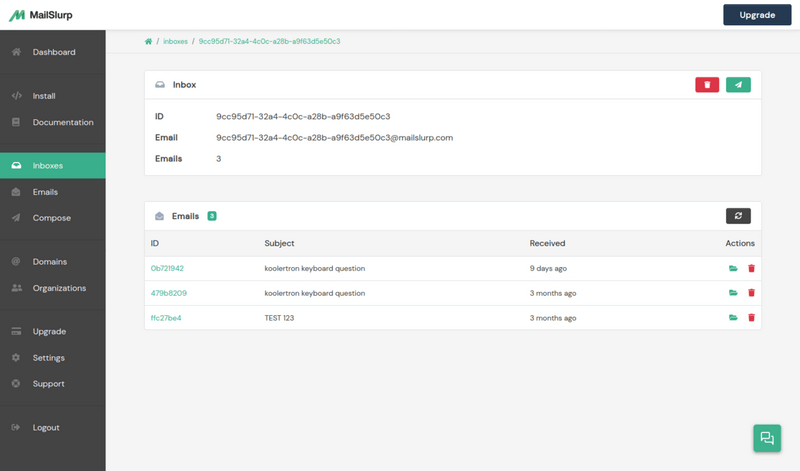Click the Received column header
800x471 pixels.
(x=547, y=243)
